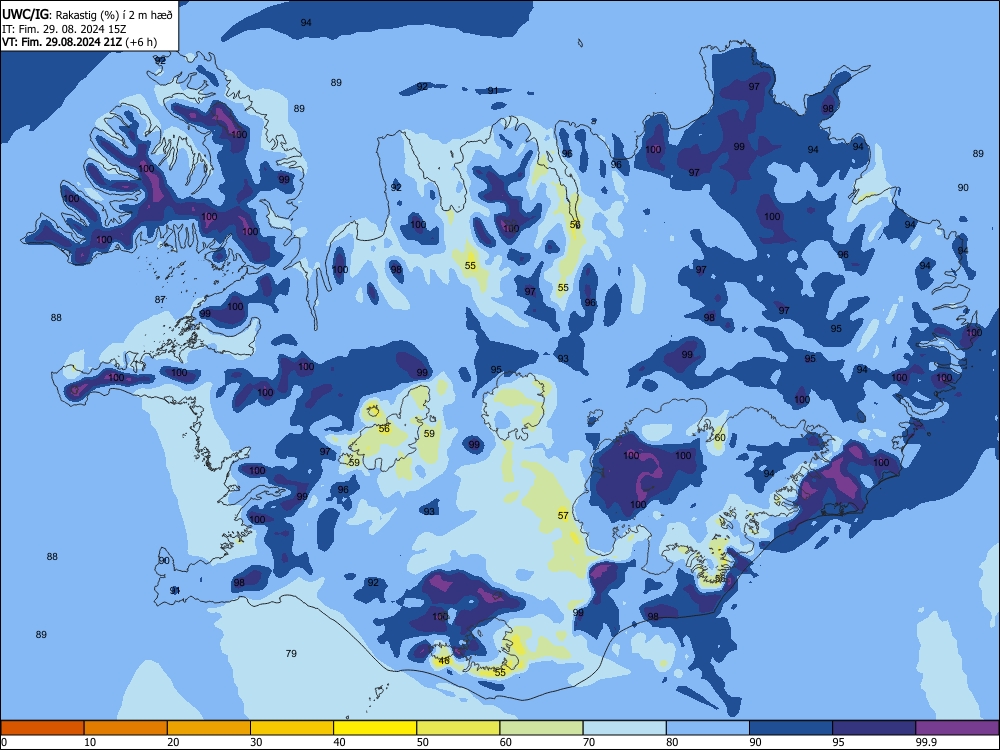The image size is (1000, 750).
Task: Select the "70" tick label on the color scale
Action: [589, 742]
